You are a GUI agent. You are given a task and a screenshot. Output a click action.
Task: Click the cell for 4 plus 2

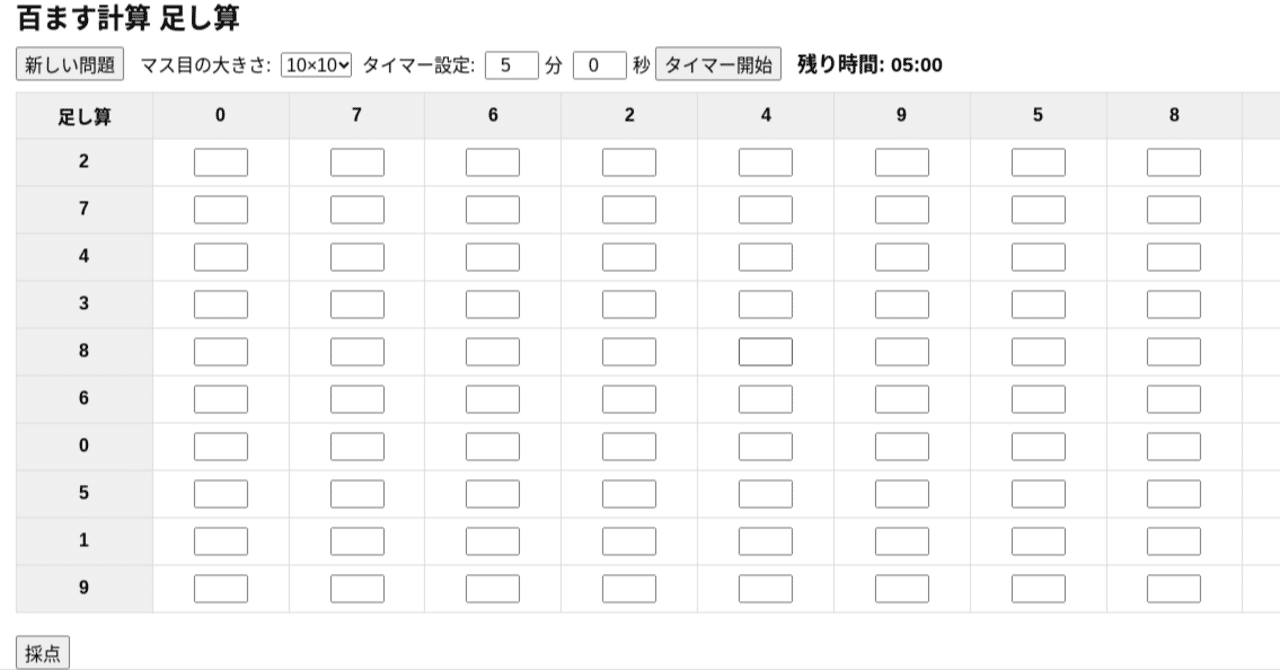click(x=629, y=256)
